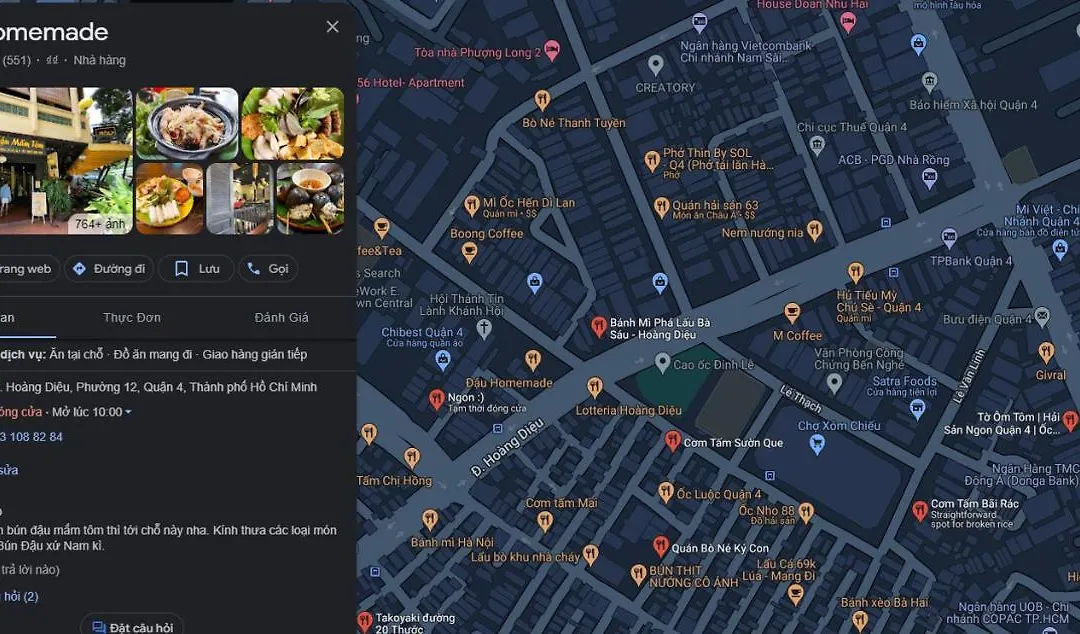Select the Takoyaki đường 20 Thước pin

[365, 621]
